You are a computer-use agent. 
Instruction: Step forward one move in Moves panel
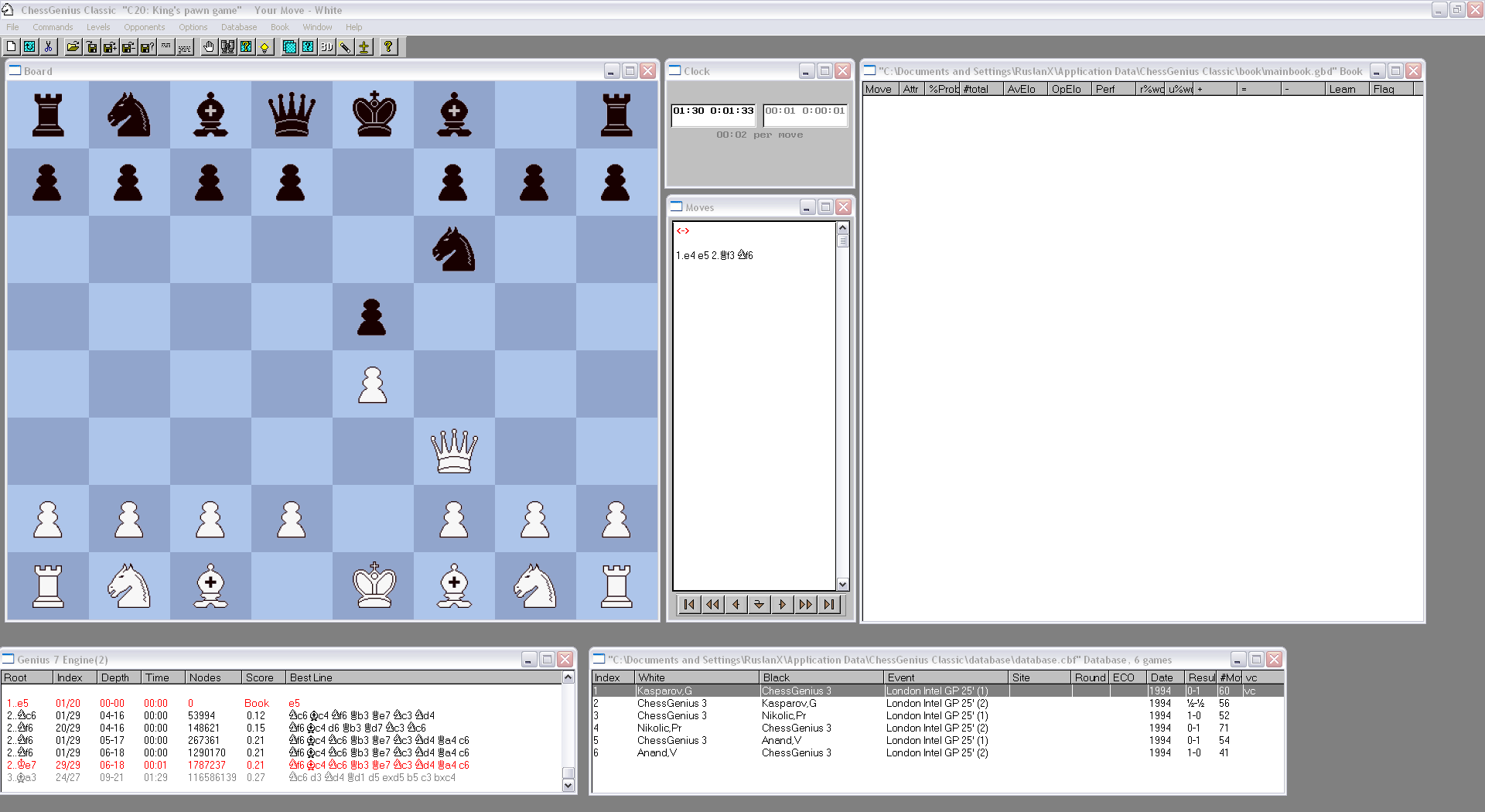point(782,605)
